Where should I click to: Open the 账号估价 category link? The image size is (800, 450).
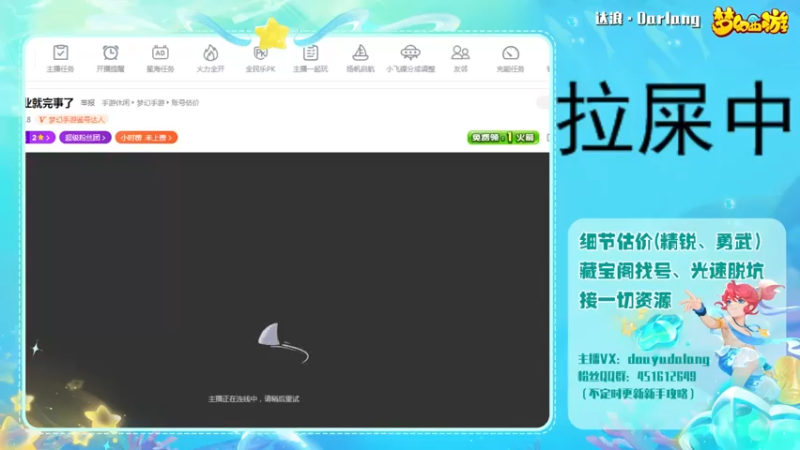185,103
